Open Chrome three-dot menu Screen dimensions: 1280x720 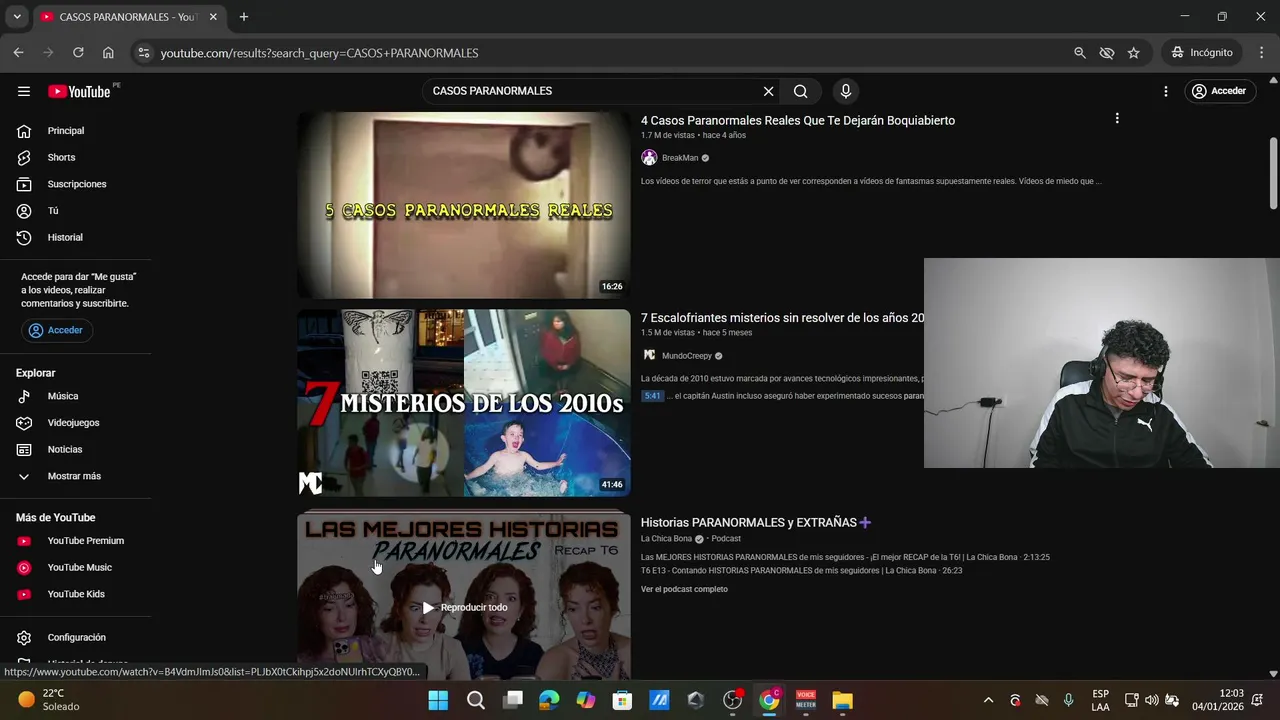pos(1261,53)
